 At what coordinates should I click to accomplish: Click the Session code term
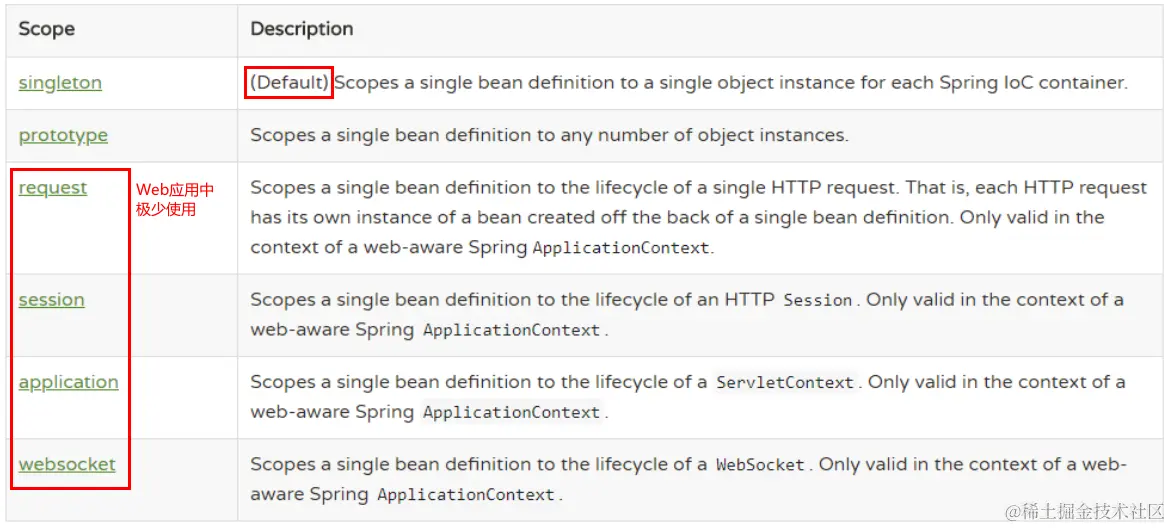818,300
